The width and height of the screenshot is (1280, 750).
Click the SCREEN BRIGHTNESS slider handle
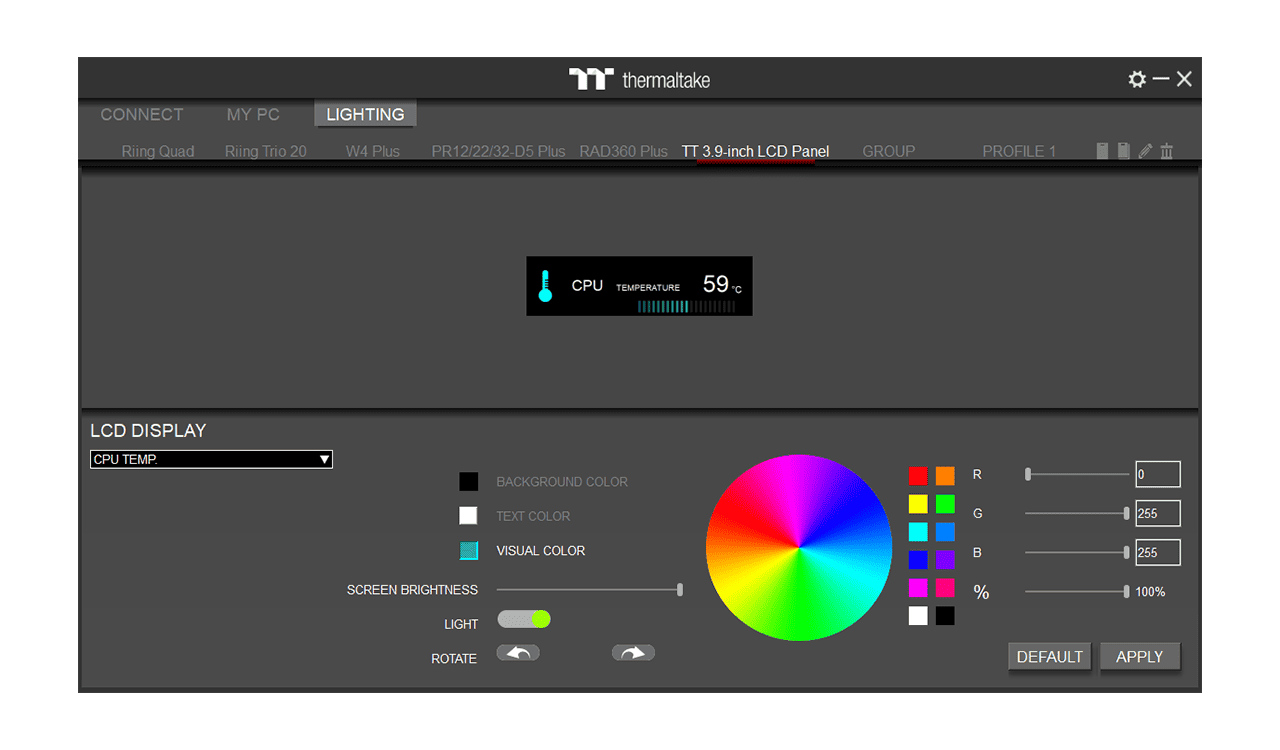click(680, 590)
